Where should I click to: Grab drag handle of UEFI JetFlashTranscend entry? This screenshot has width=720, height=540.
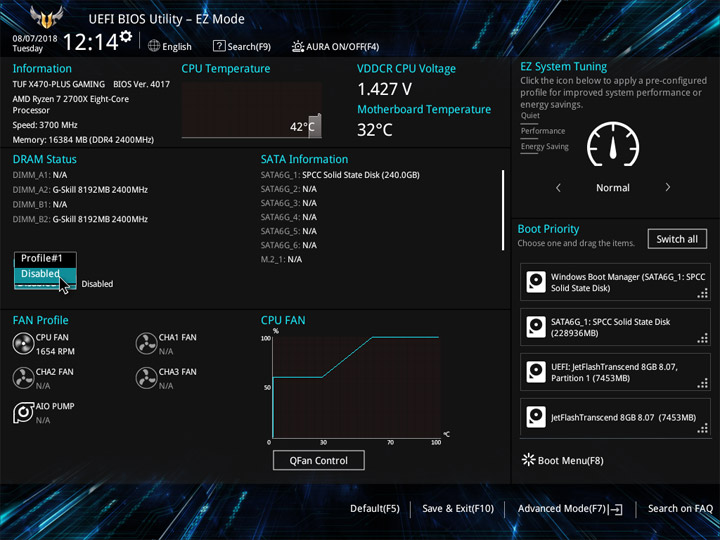tap(703, 383)
